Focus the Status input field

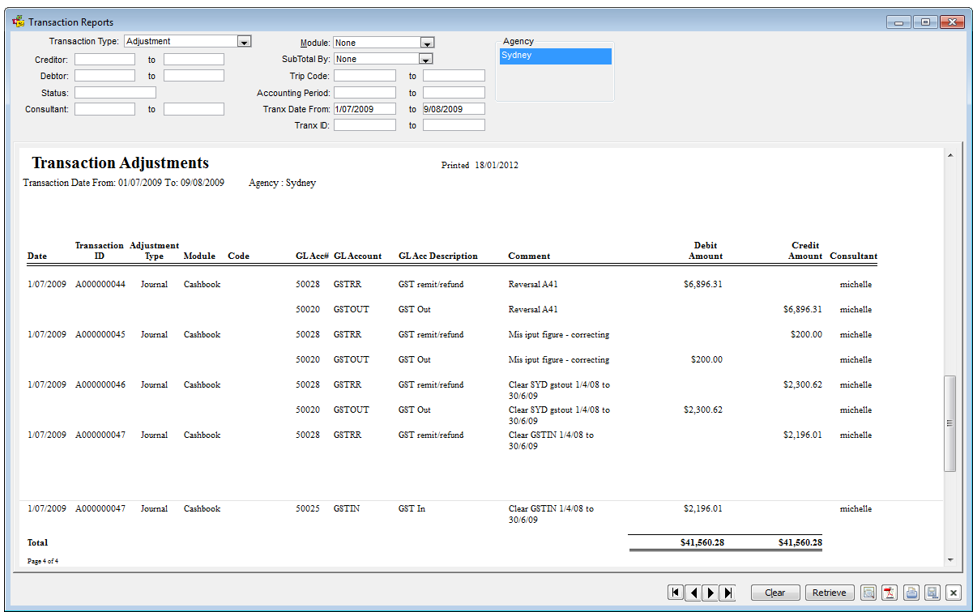tap(115, 92)
